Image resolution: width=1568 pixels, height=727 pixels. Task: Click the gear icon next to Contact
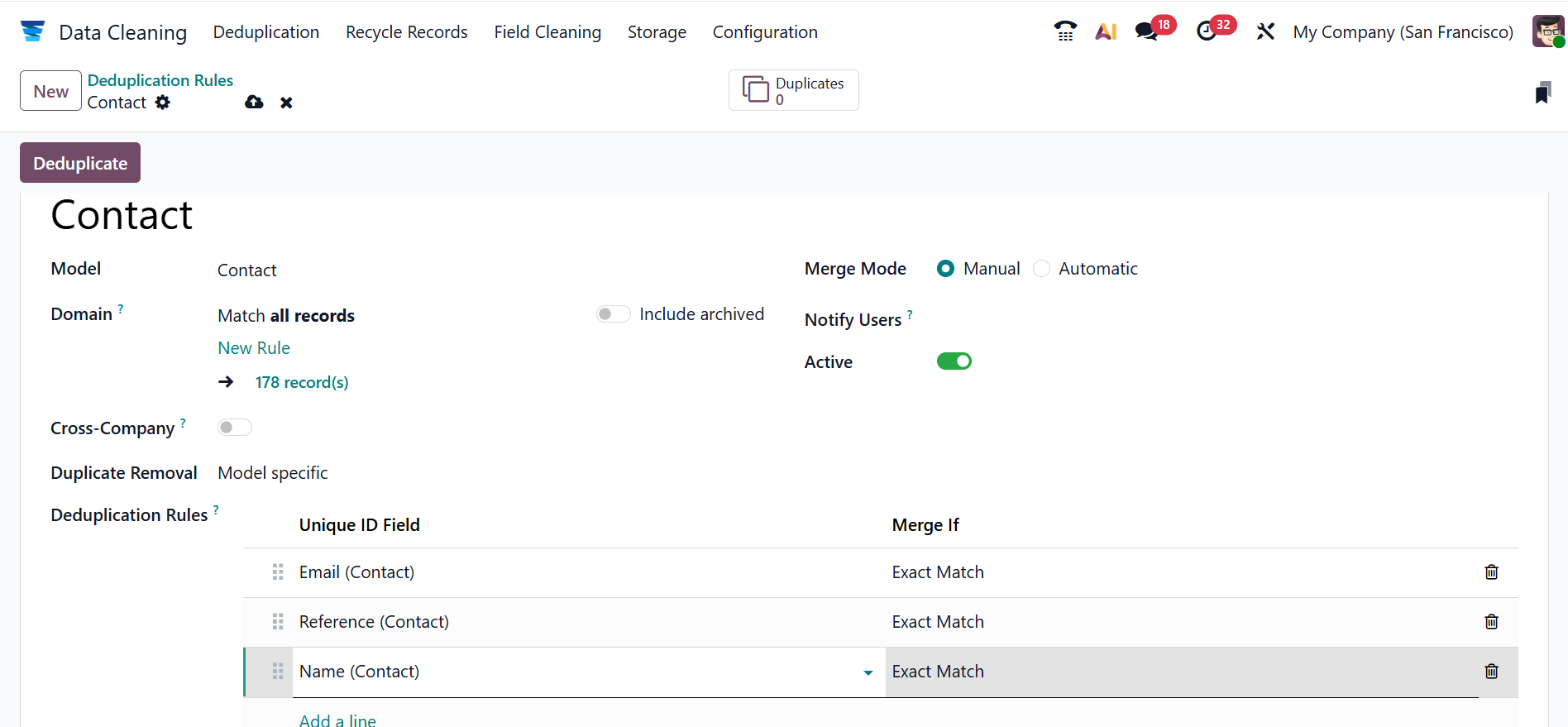[x=163, y=103]
